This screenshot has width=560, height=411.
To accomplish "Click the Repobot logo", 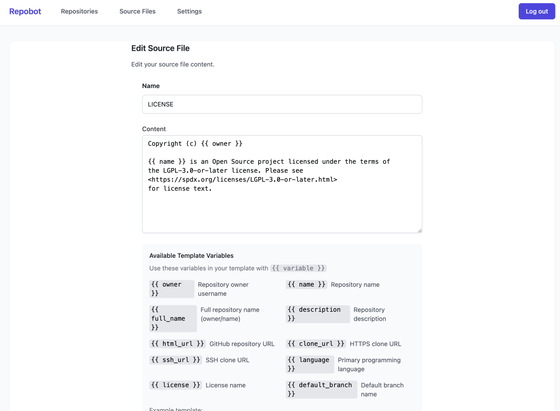I will (25, 11).
